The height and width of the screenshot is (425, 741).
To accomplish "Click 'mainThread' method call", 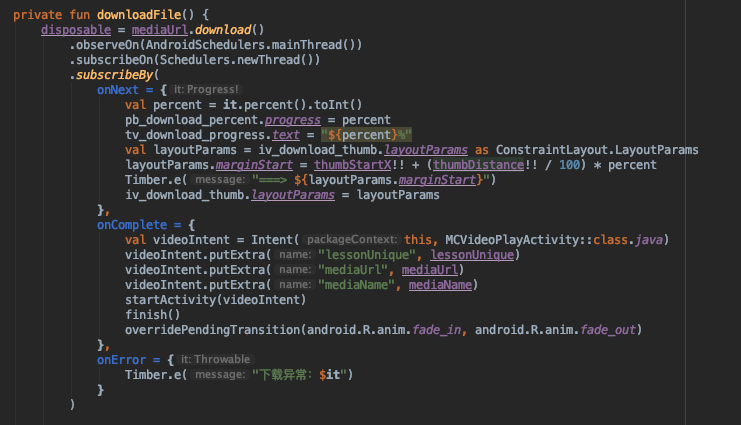I will (307, 45).
